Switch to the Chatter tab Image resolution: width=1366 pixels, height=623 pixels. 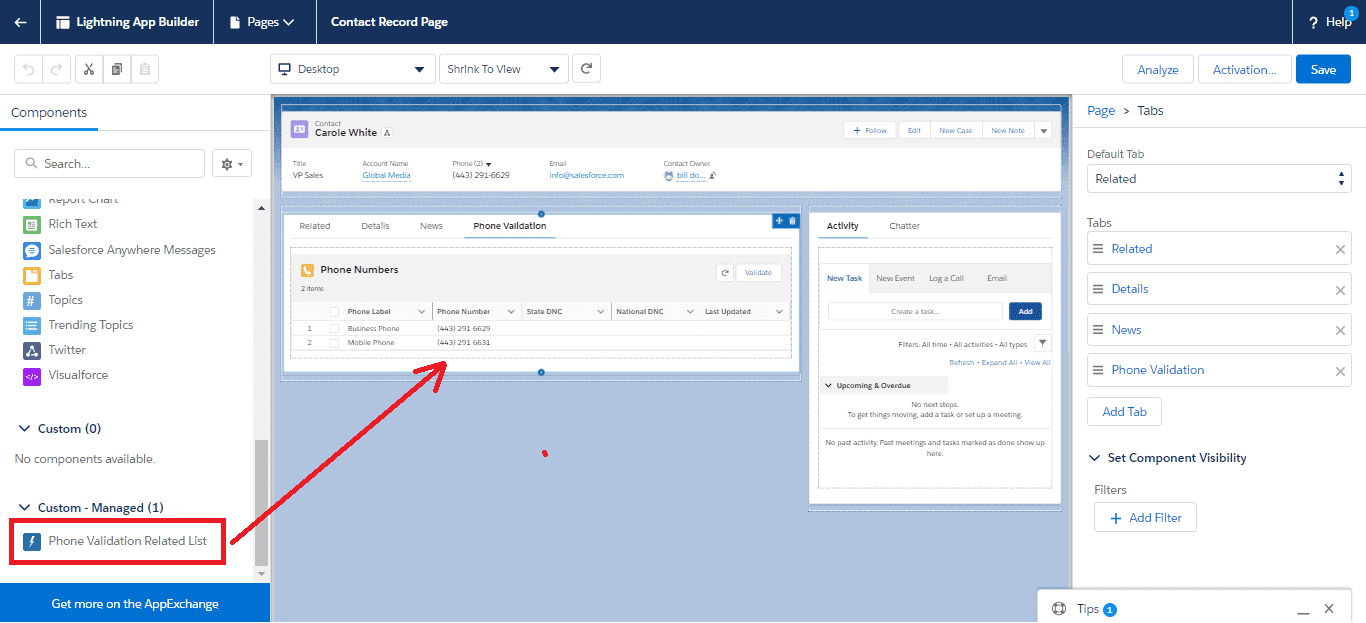coord(904,226)
